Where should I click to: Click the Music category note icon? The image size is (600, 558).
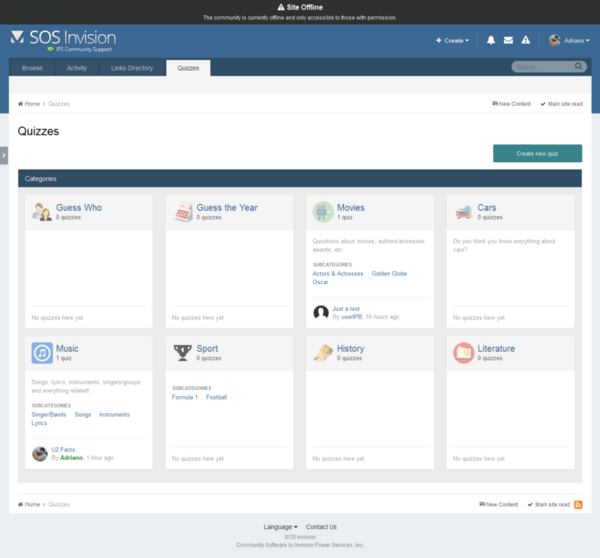pos(42,353)
